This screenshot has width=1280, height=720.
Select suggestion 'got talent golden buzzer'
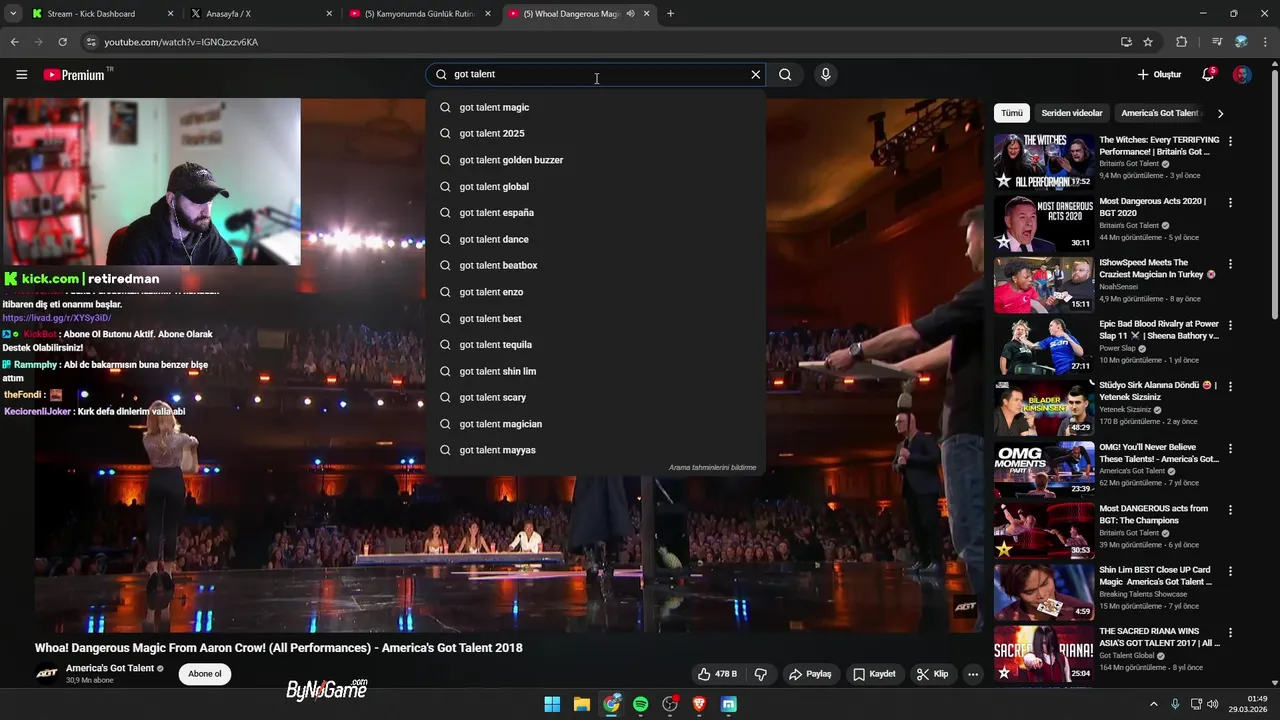point(596,160)
